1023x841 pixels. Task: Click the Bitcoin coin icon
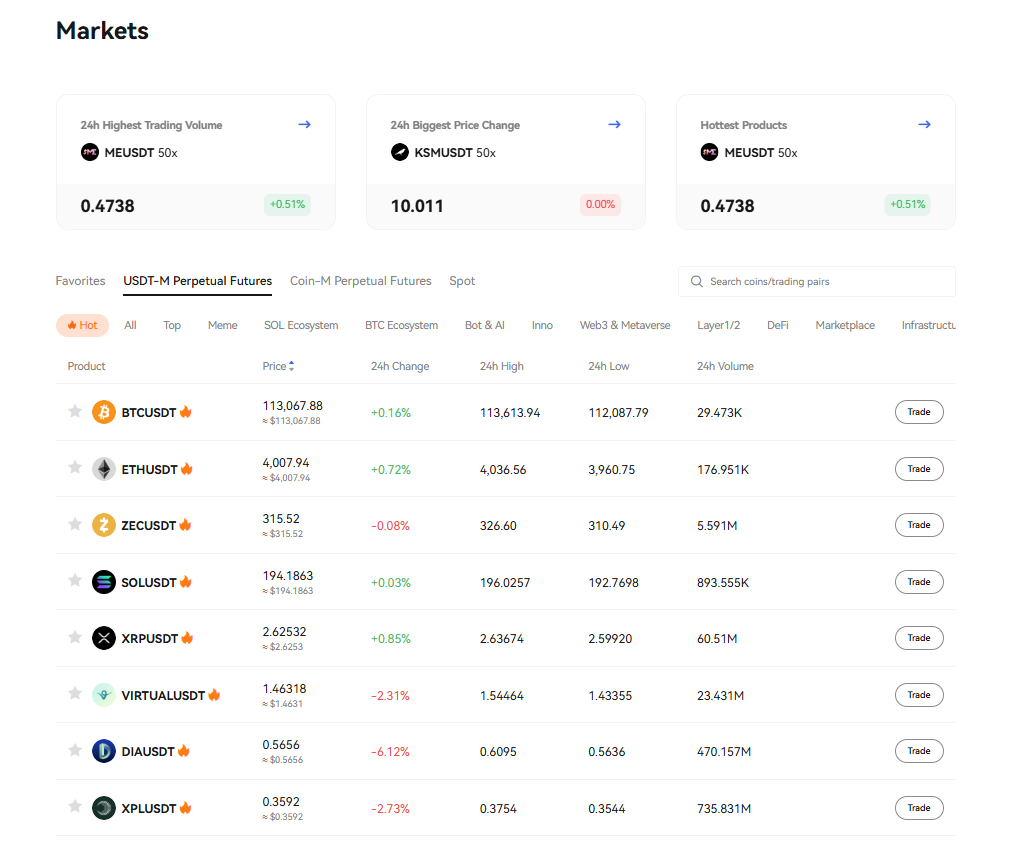(104, 412)
